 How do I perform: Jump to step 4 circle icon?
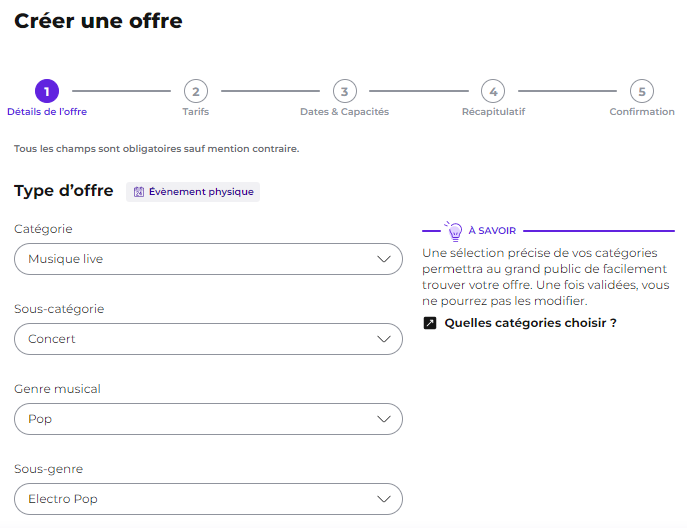pos(493,91)
